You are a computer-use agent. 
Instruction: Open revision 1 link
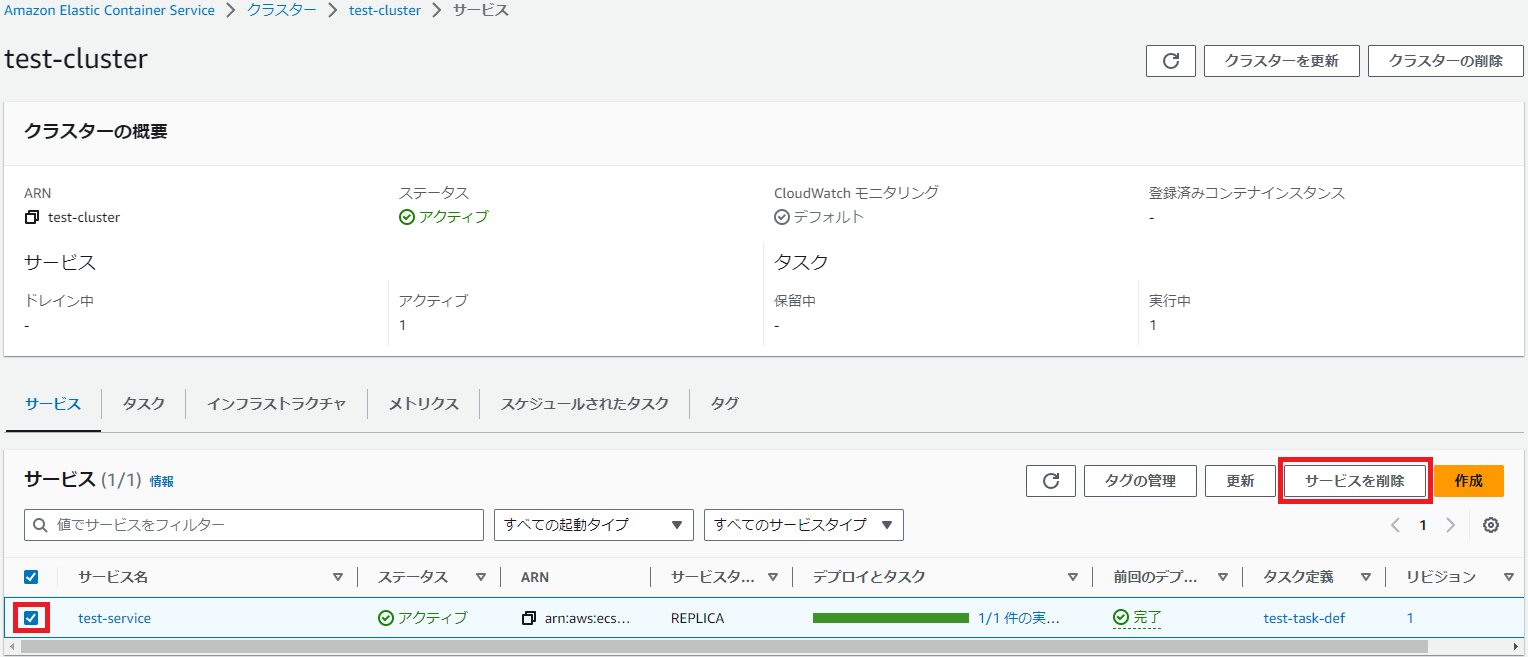1410,618
